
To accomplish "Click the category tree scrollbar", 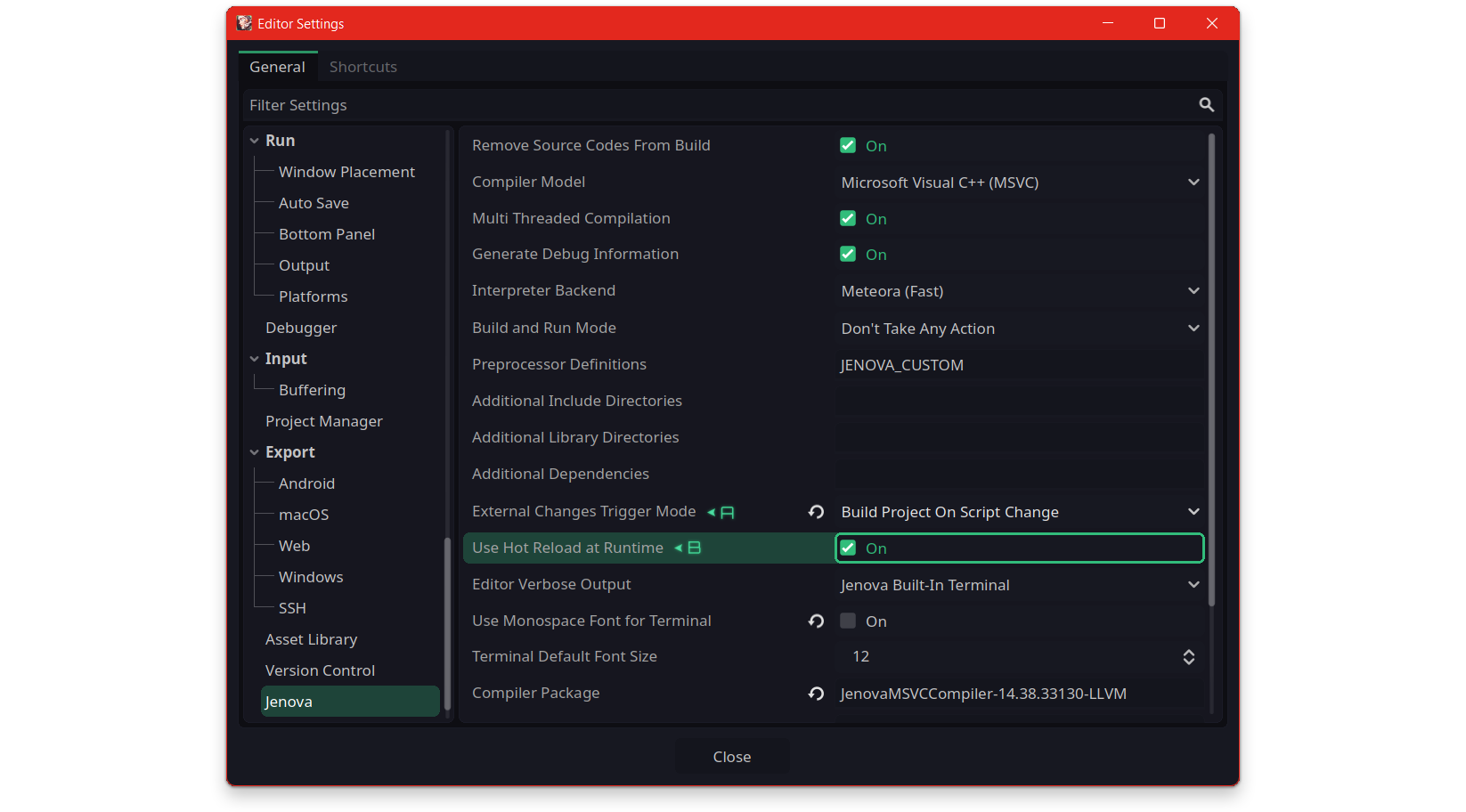I will [447, 624].
